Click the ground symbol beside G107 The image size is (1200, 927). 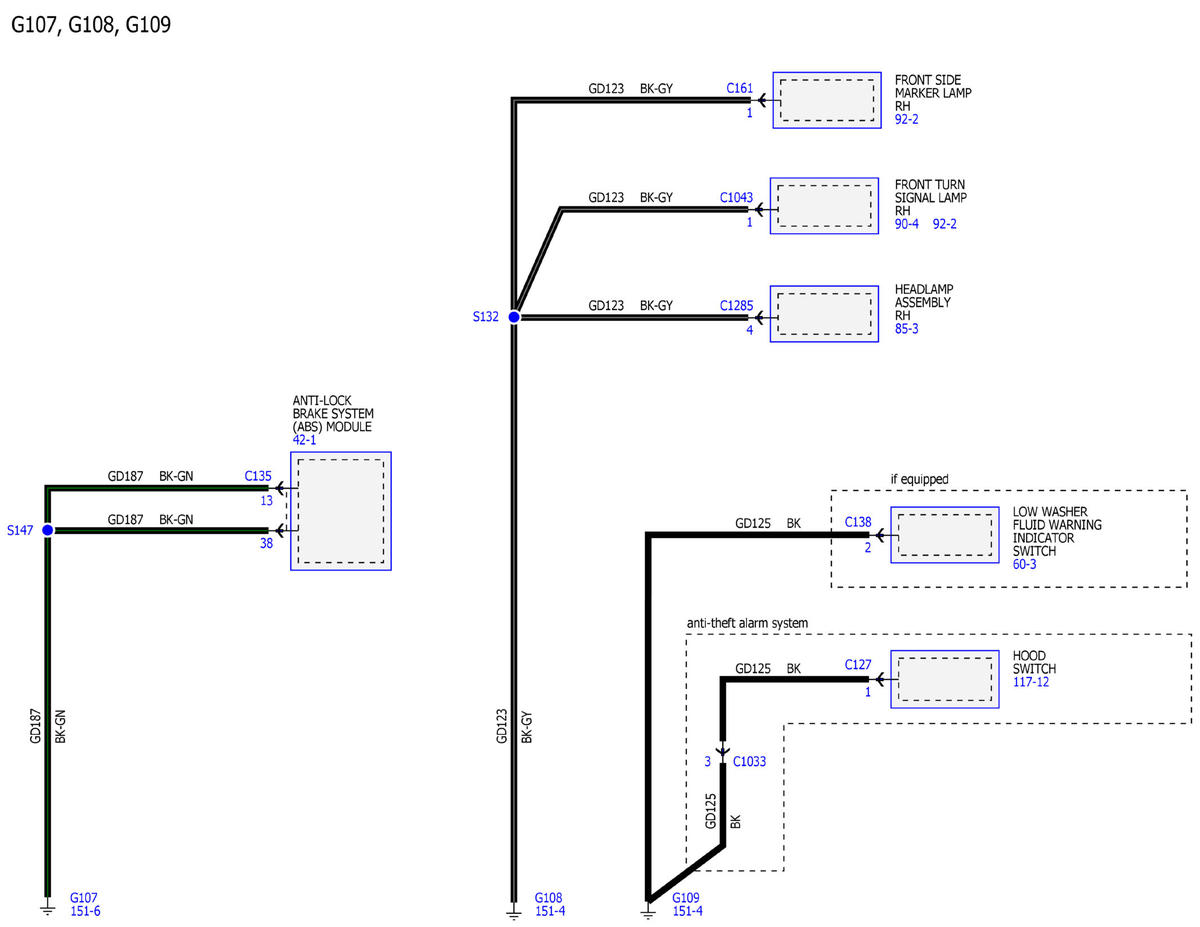pyautogui.click(x=47, y=909)
